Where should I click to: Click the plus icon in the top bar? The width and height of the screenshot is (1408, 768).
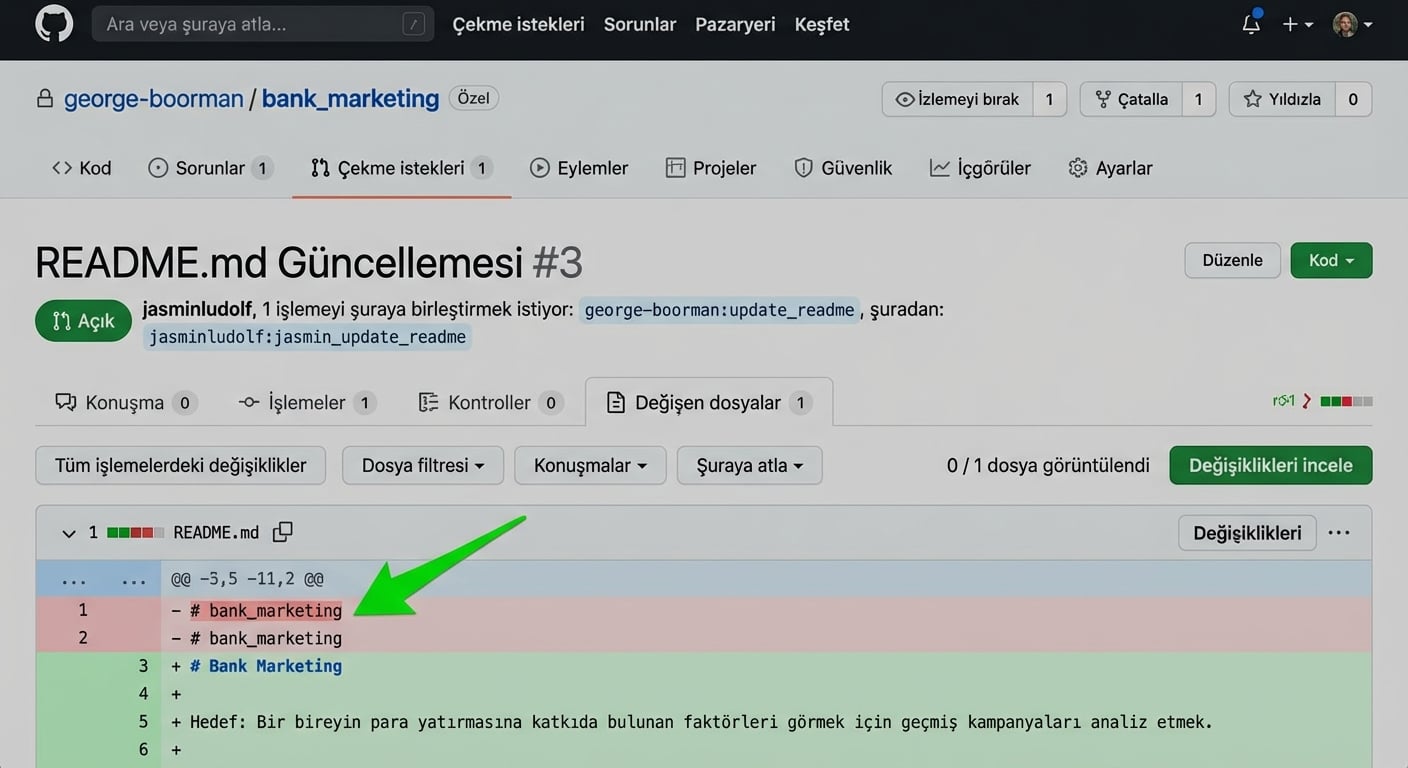pos(1291,25)
